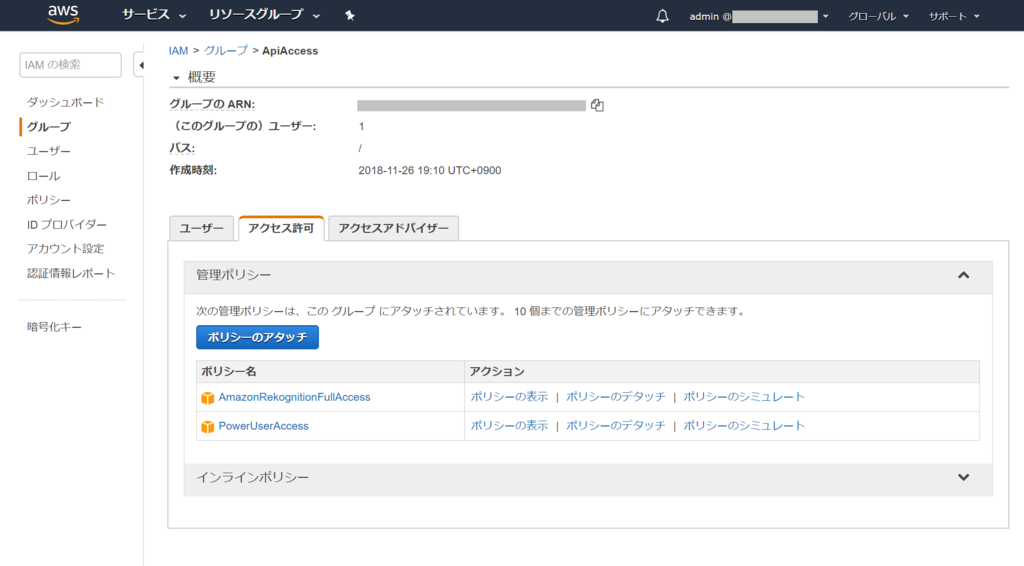
Task: Focus the IAM の検索 search field
Action: click(71, 65)
